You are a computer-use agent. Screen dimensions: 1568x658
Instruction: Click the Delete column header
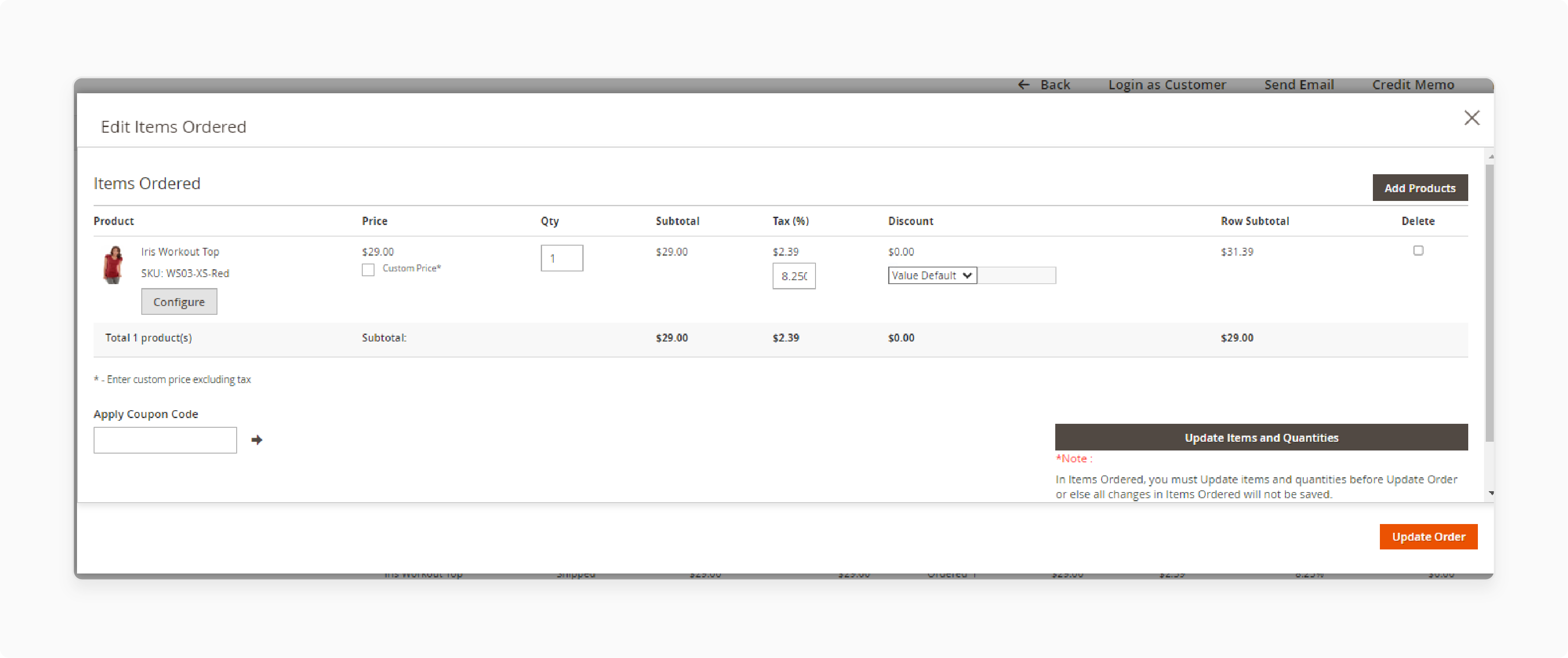click(1417, 221)
